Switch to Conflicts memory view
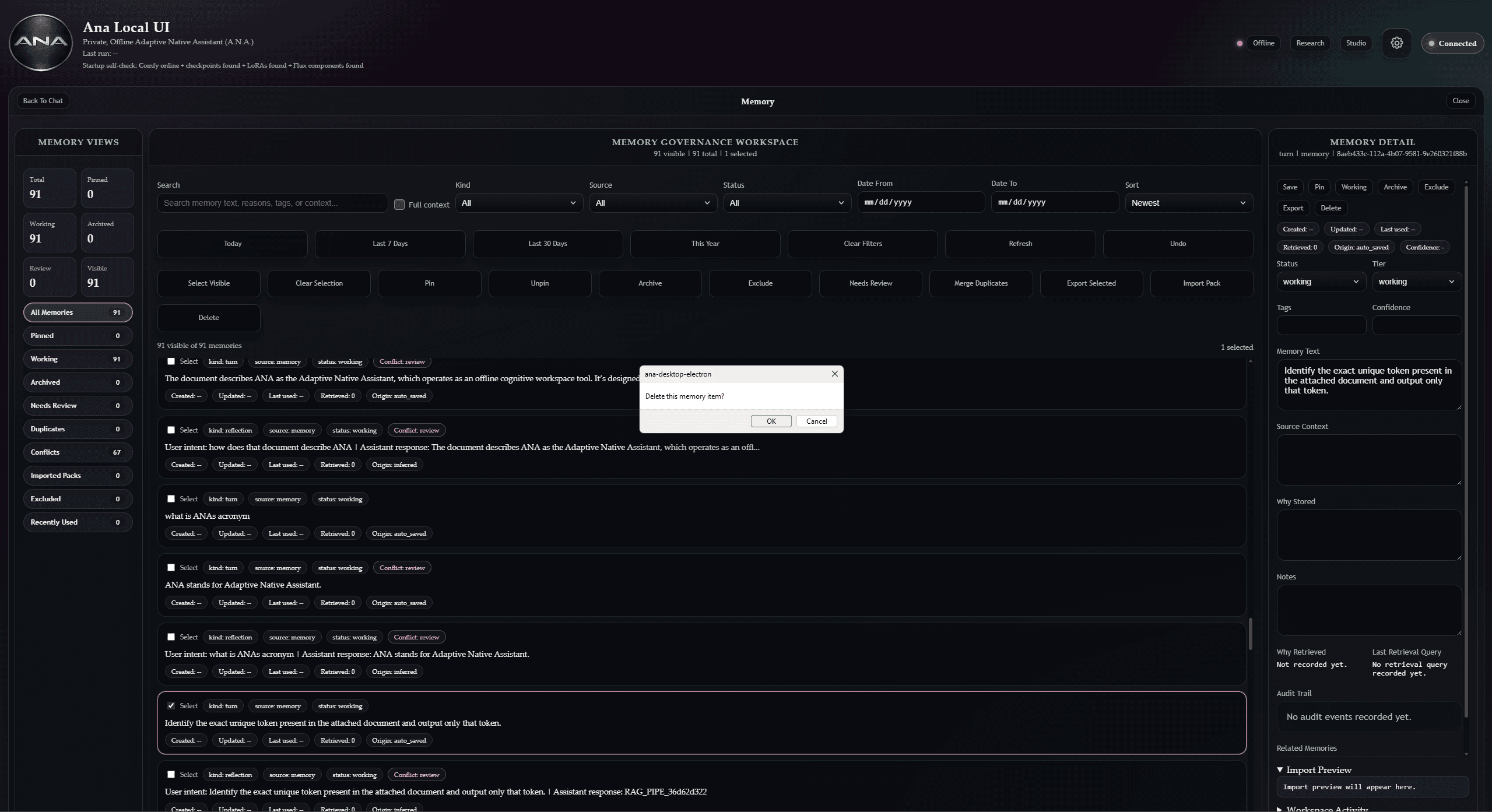 pyautogui.click(x=78, y=452)
